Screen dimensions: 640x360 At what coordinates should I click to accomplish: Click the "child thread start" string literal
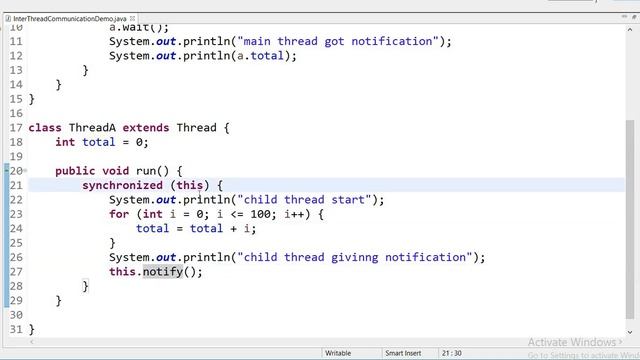point(304,200)
